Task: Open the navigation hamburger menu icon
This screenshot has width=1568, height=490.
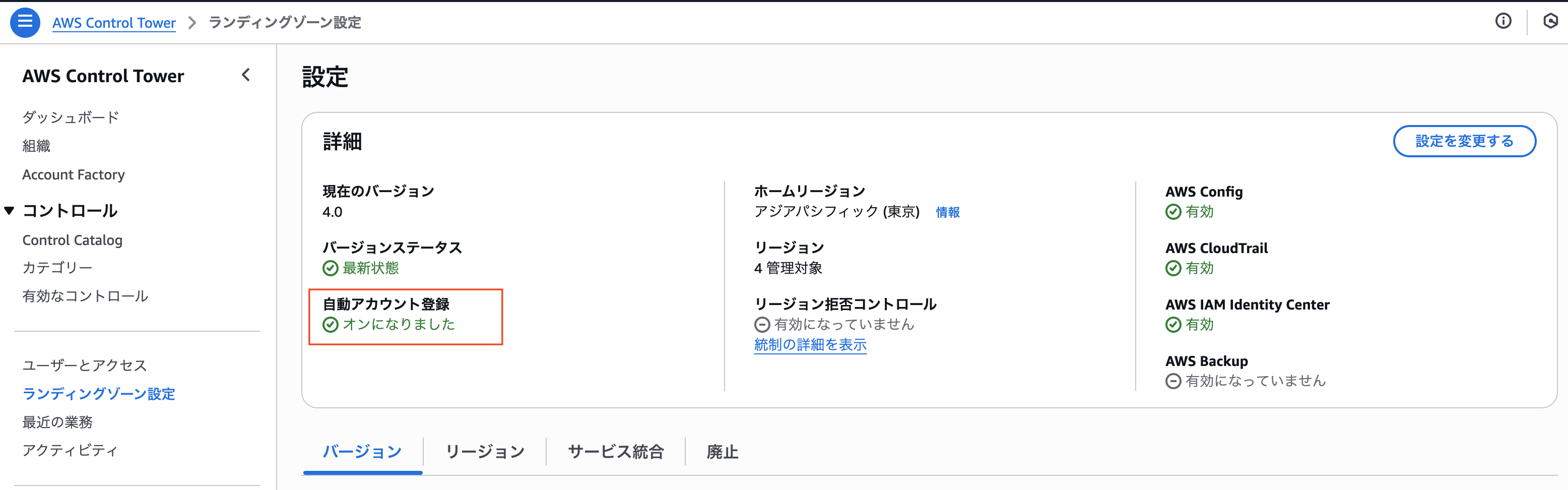Action: coord(25,22)
